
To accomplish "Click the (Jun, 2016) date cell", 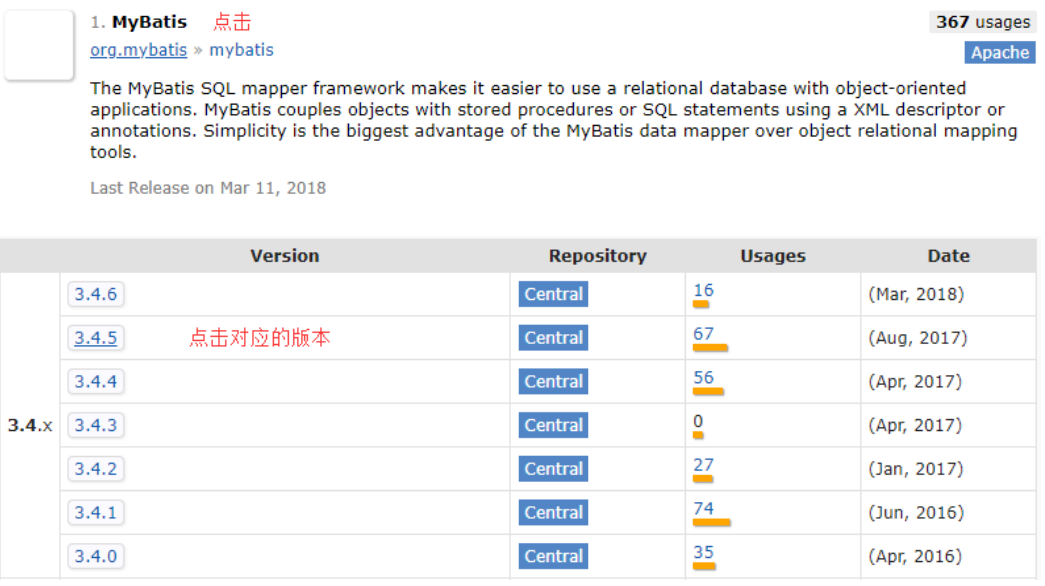I will pyautogui.click(x=916, y=513).
